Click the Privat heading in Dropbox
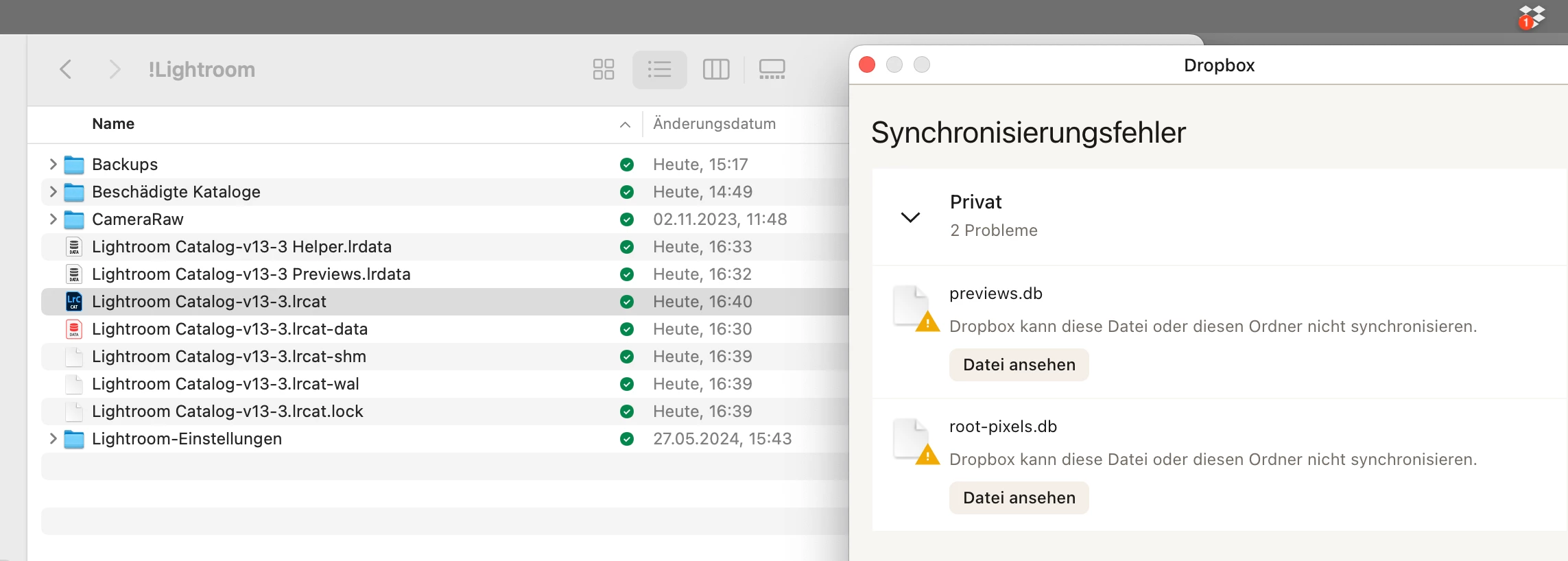This screenshot has width=1568, height=561. [x=975, y=202]
